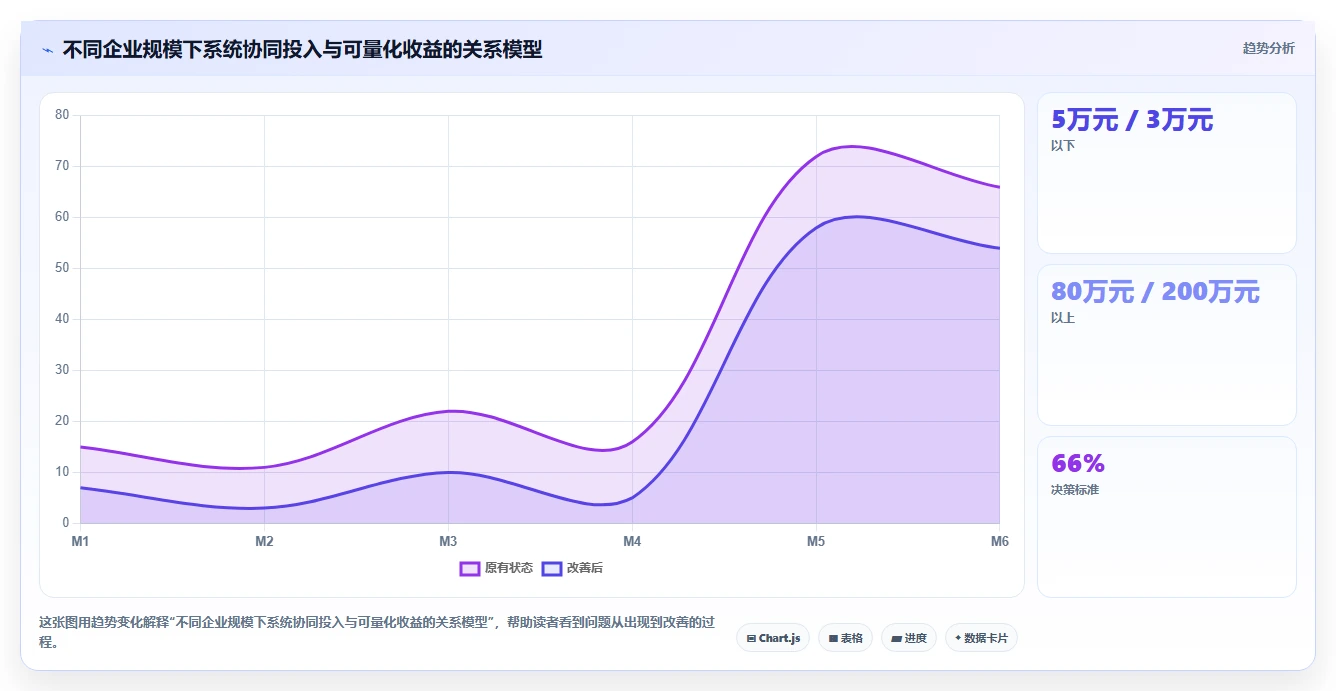The height and width of the screenshot is (691, 1336).
Task: Click the 60 value on the y-axis
Action: click(62, 217)
